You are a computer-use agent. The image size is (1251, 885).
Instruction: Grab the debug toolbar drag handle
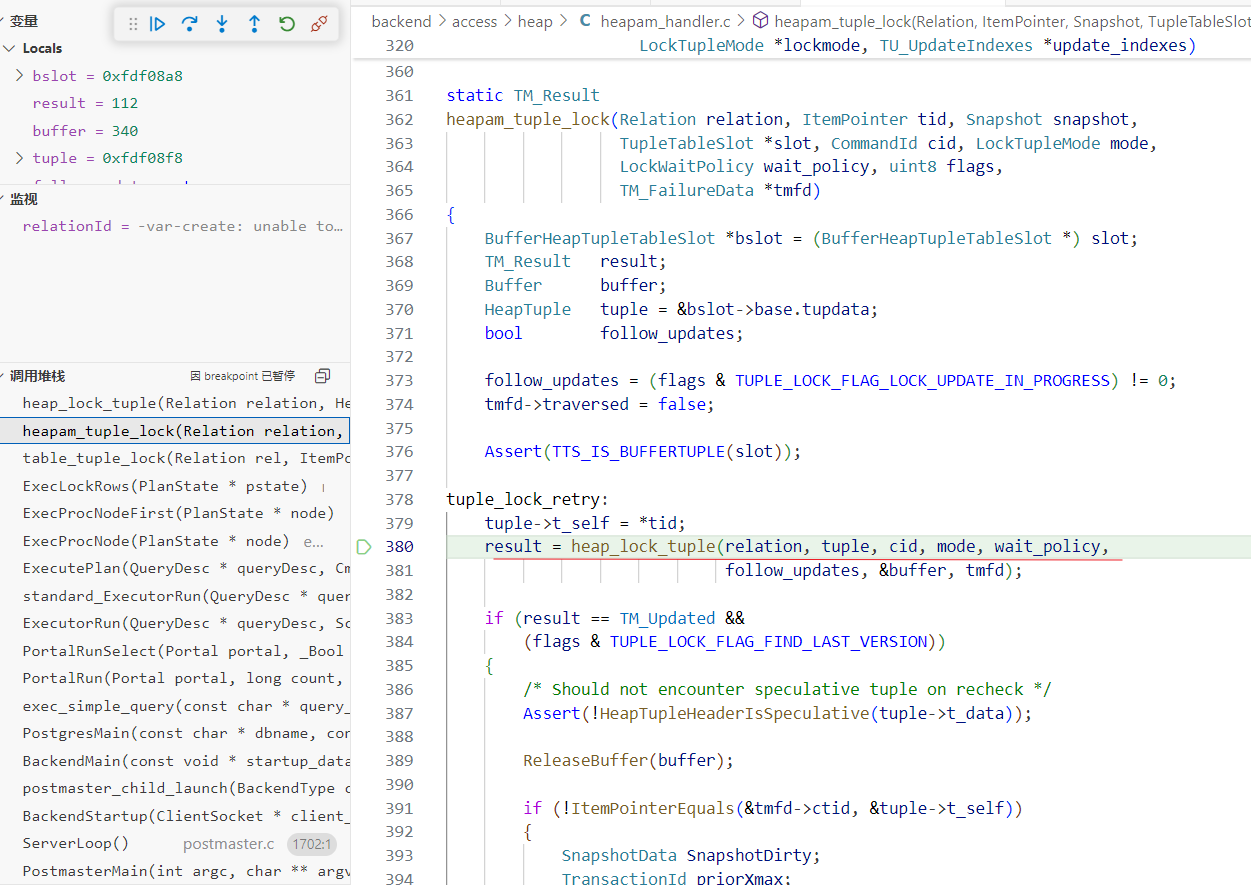pos(132,24)
